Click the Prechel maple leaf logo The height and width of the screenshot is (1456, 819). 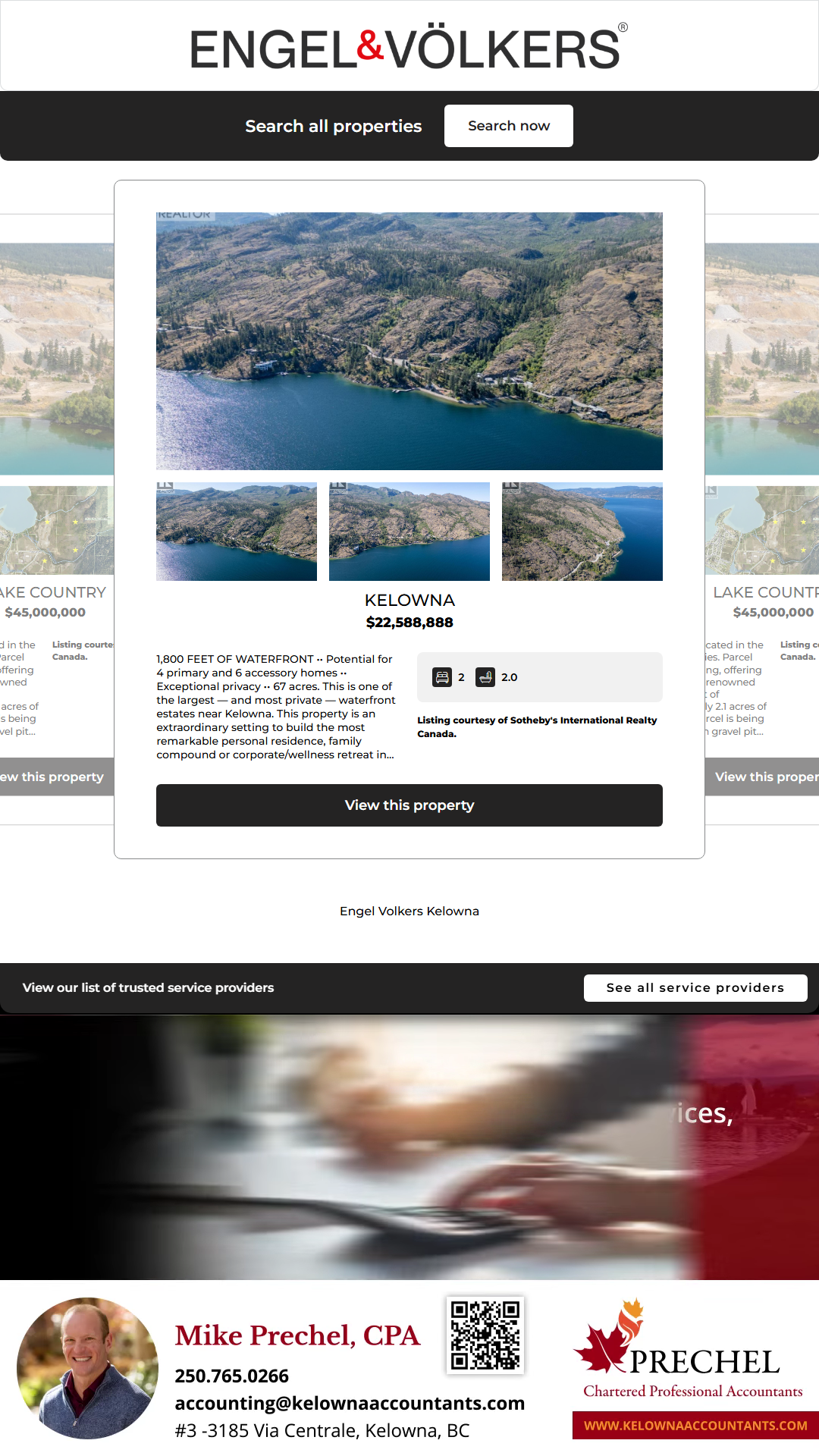[x=610, y=1336]
